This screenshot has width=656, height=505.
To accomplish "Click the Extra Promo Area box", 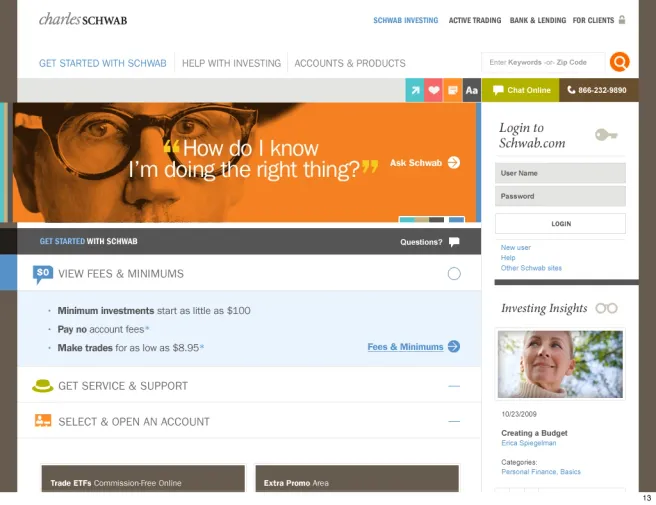I will click(x=357, y=479).
